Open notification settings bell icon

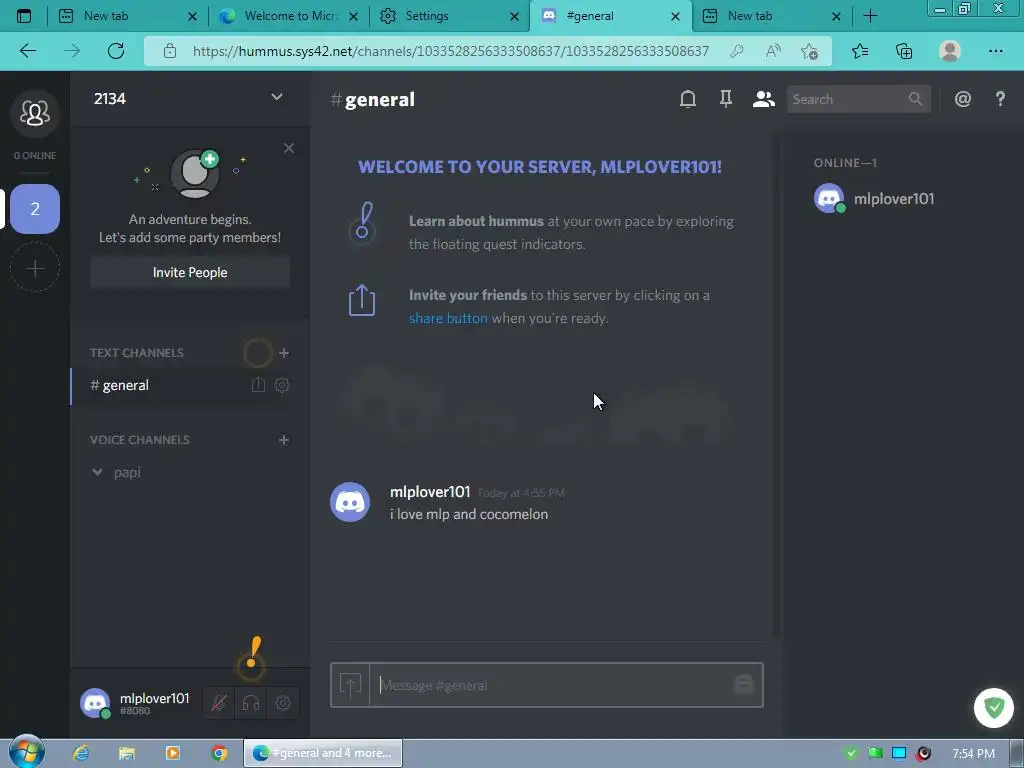point(688,99)
